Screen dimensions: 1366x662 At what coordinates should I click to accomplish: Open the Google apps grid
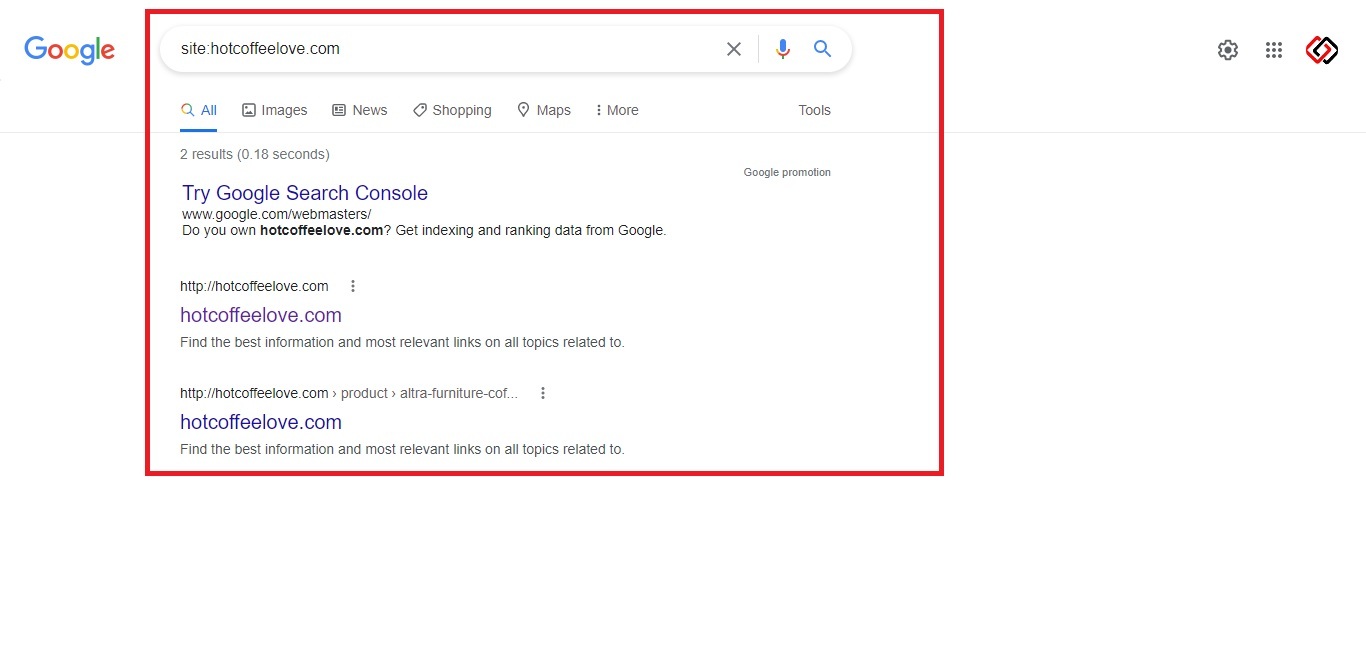[1274, 50]
